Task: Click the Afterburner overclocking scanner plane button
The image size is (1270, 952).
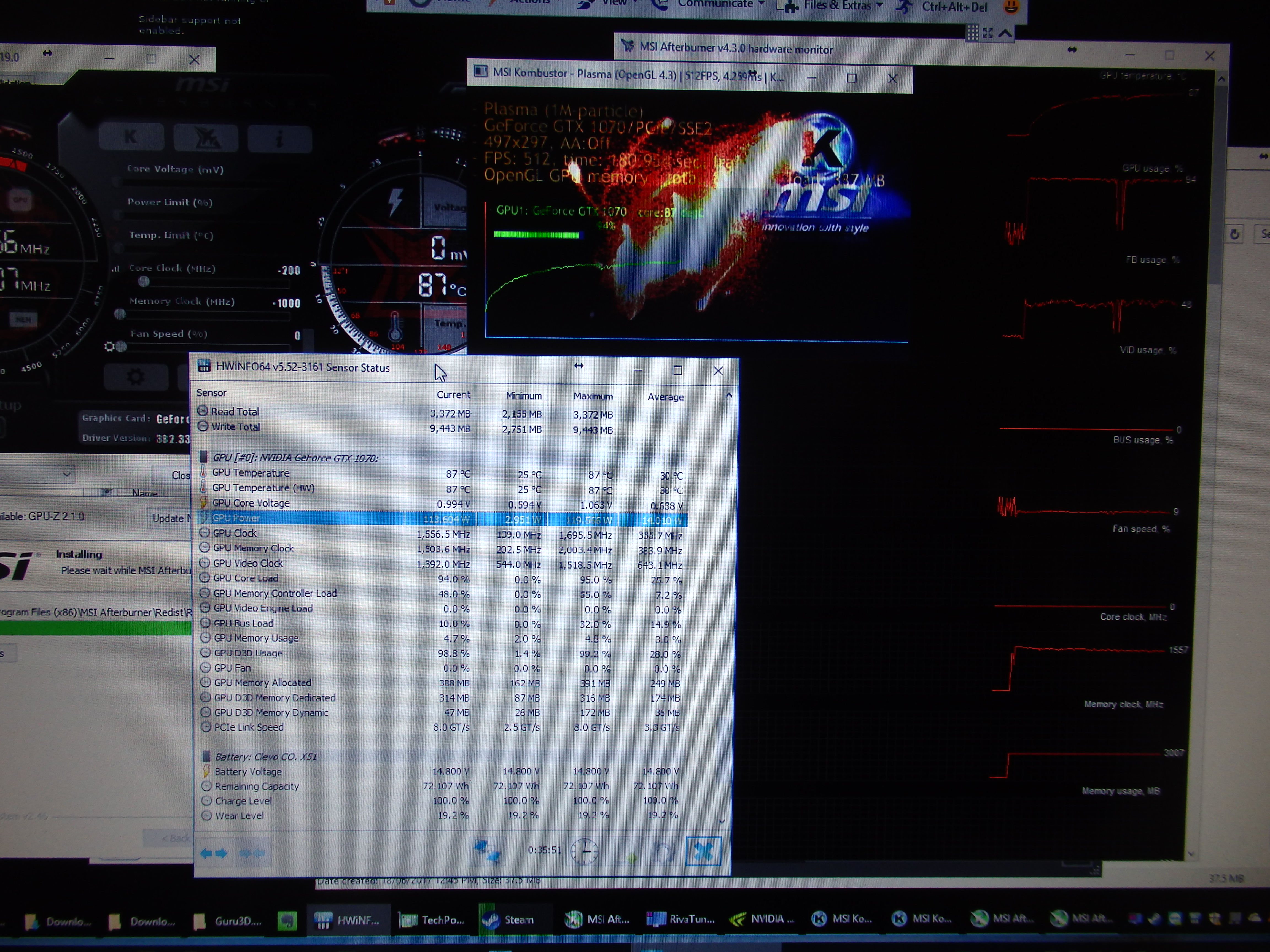Action: click(x=206, y=138)
